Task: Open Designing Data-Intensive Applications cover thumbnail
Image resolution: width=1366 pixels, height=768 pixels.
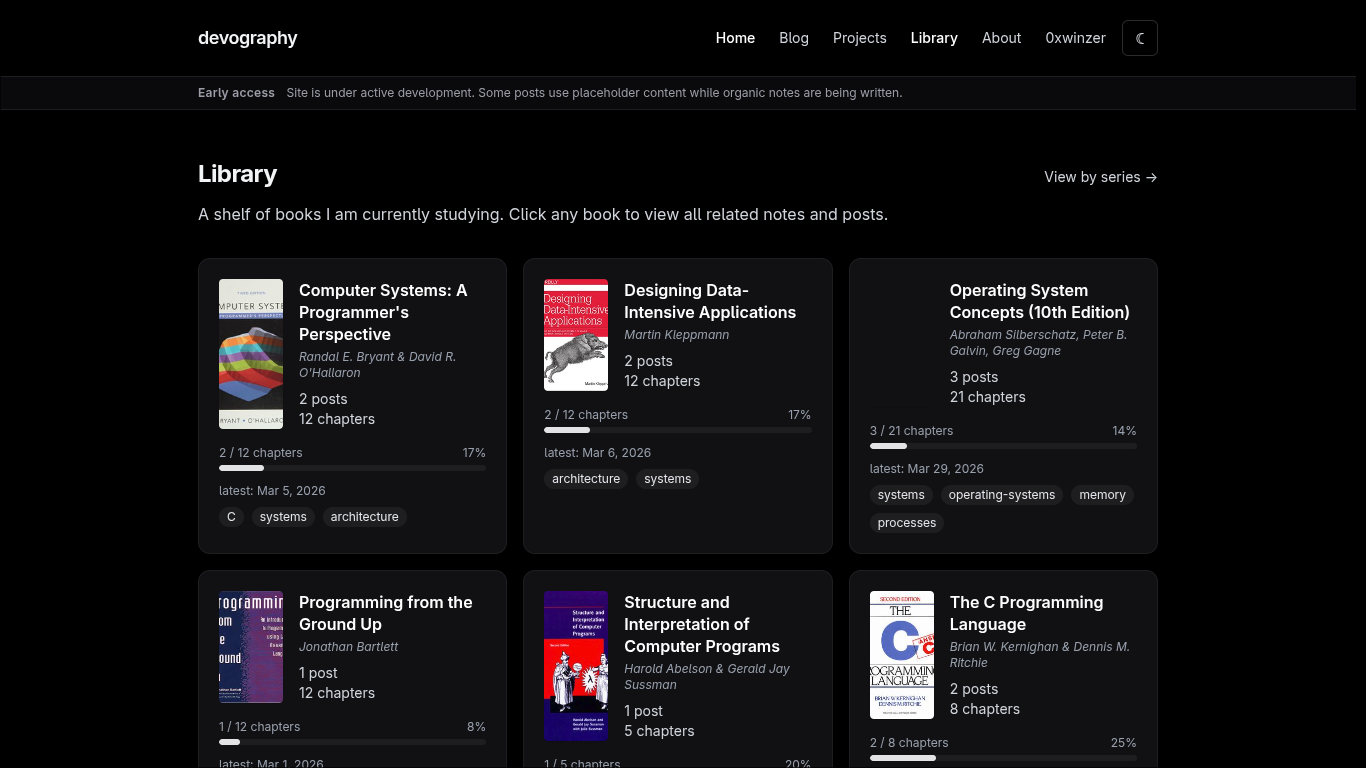Action: (576, 335)
